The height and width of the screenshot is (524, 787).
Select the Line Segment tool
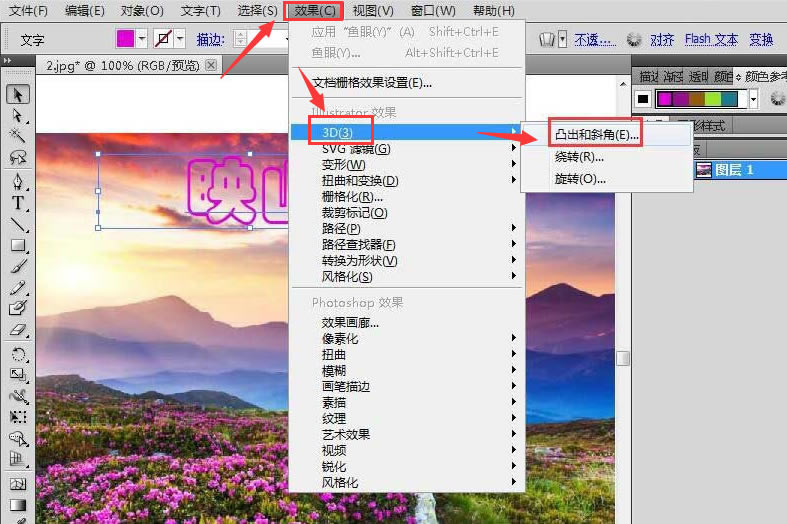click(18, 224)
